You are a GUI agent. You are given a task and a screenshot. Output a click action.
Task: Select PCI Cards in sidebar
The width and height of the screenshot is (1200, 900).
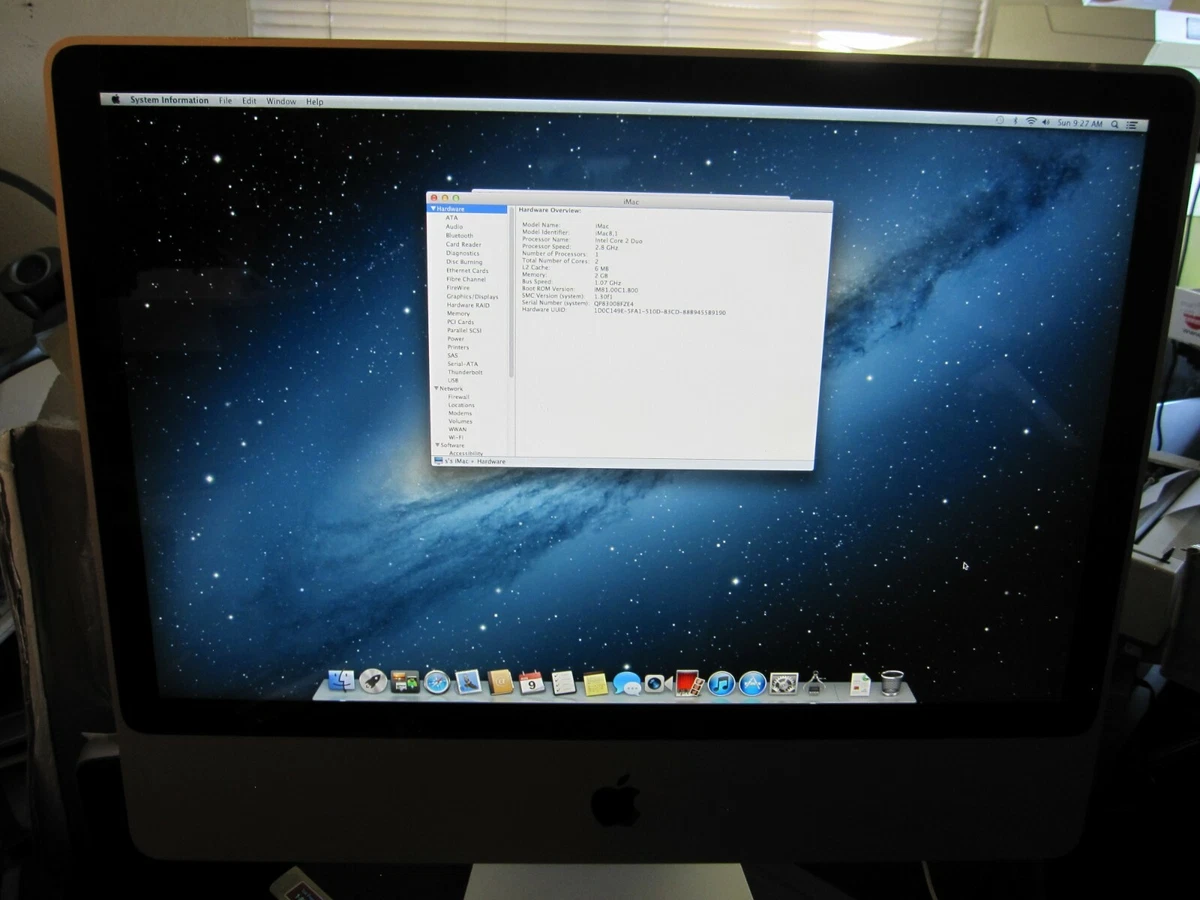(x=461, y=322)
